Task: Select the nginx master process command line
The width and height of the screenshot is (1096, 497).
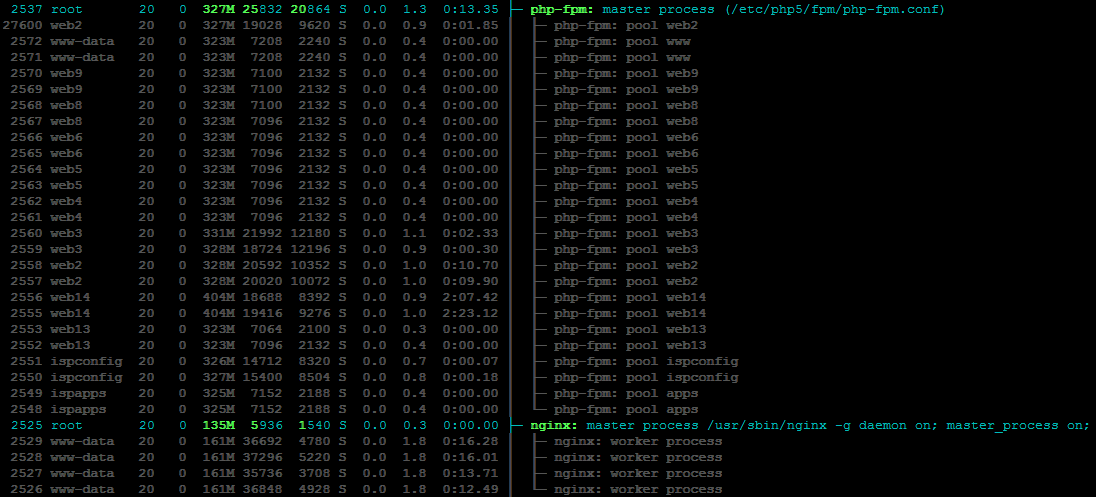Action: click(x=810, y=426)
